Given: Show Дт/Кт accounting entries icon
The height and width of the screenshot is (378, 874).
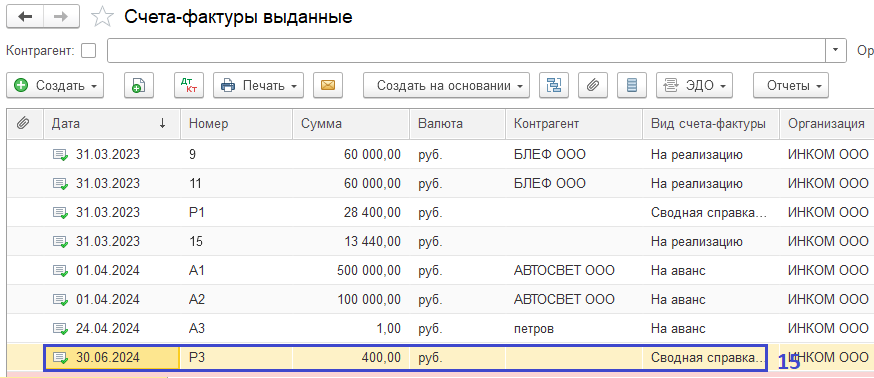Looking at the screenshot, I should tap(190, 85).
